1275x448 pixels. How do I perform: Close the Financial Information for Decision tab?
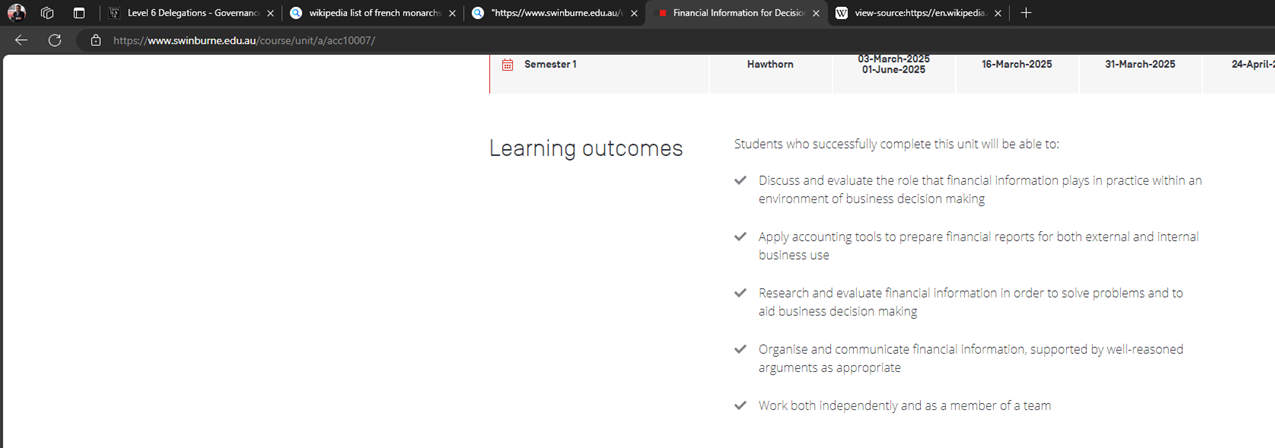pyautogui.click(x=816, y=13)
